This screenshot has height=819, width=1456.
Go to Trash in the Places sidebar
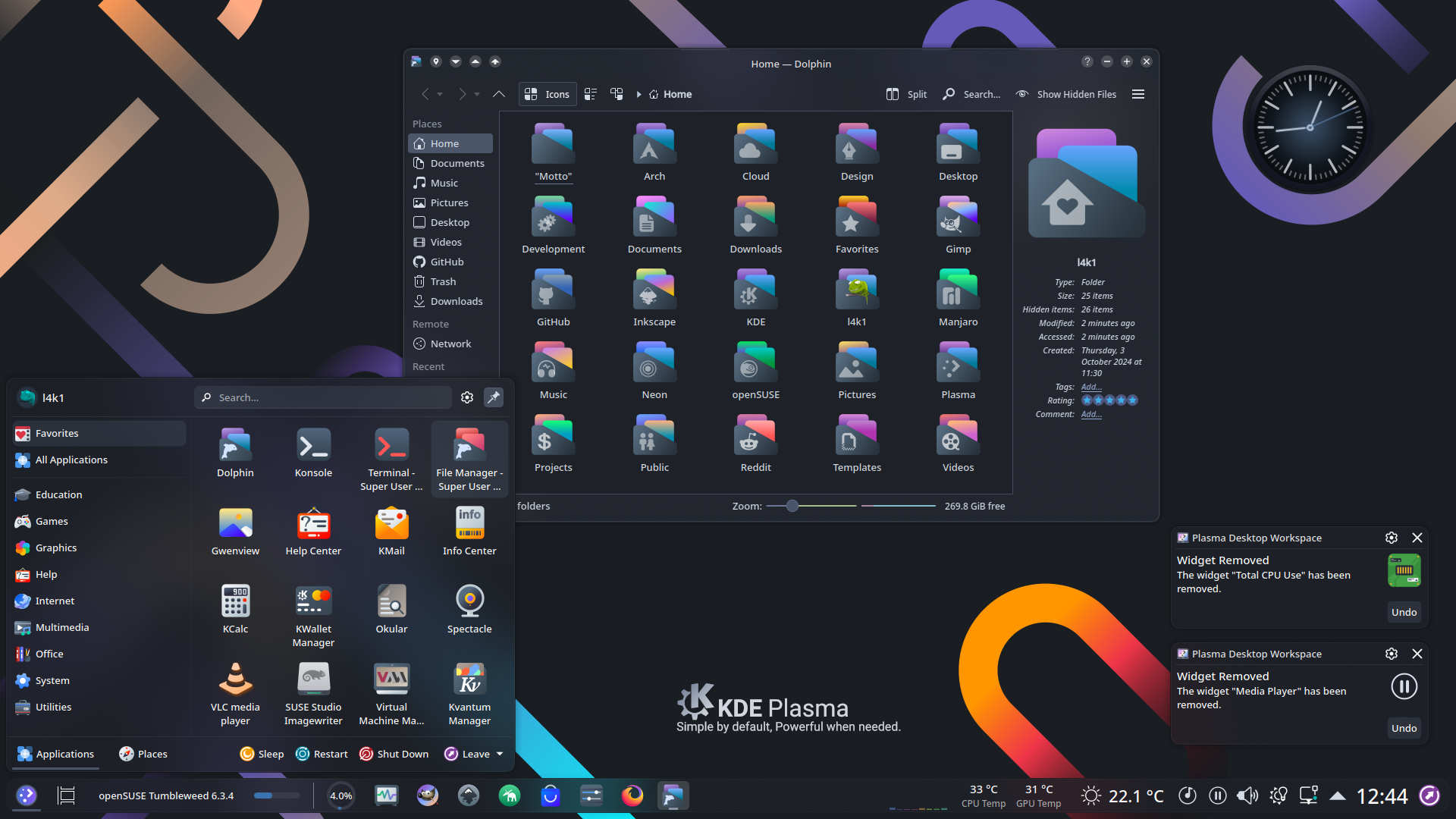[450, 281]
